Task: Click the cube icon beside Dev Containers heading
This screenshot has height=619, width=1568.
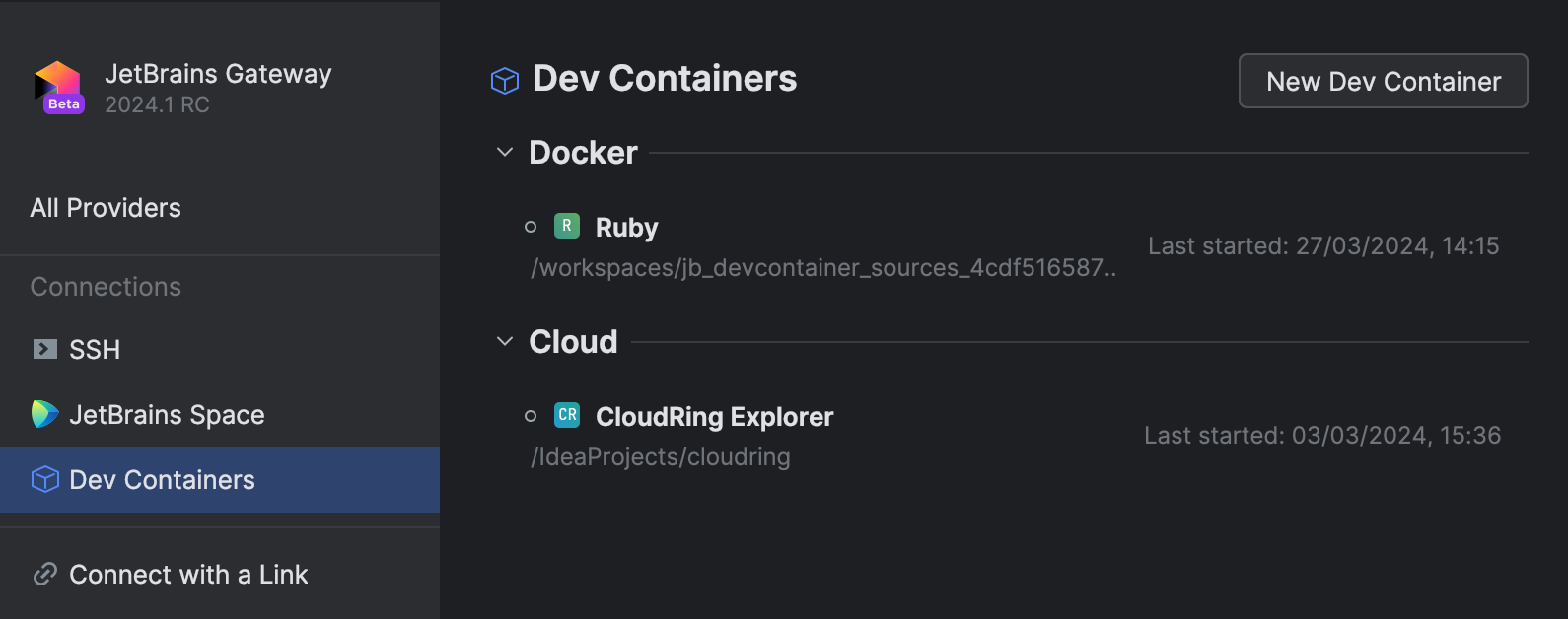Action: 505,80
